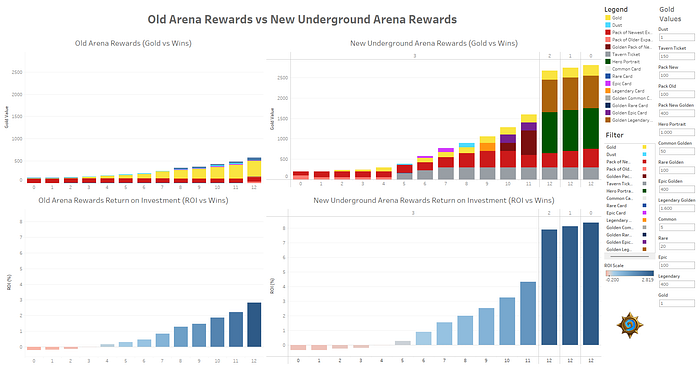Image resolution: width=700 pixels, height=368 pixels.
Task: Toggle Common Ca.. in the Filter list
Action: pyautogui.click(x=627, y=198)
